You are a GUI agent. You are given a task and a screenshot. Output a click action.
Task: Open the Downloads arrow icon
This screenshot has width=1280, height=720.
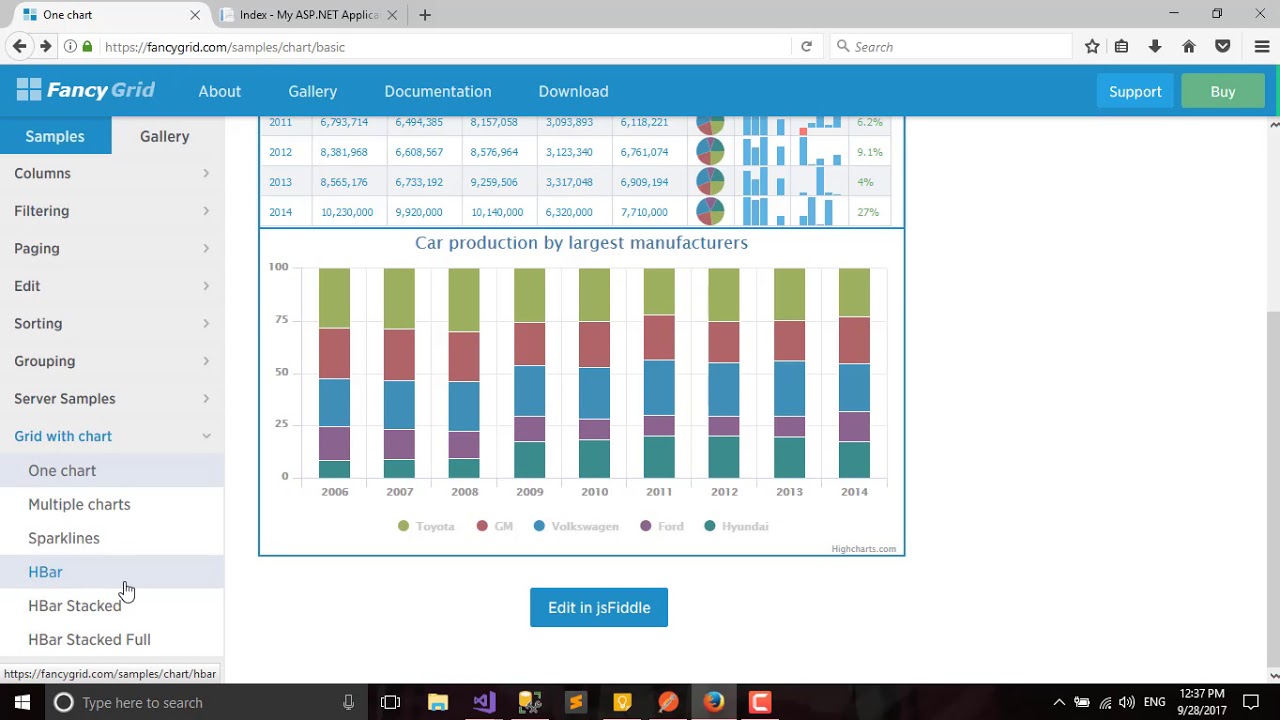tap(1155, 46)
